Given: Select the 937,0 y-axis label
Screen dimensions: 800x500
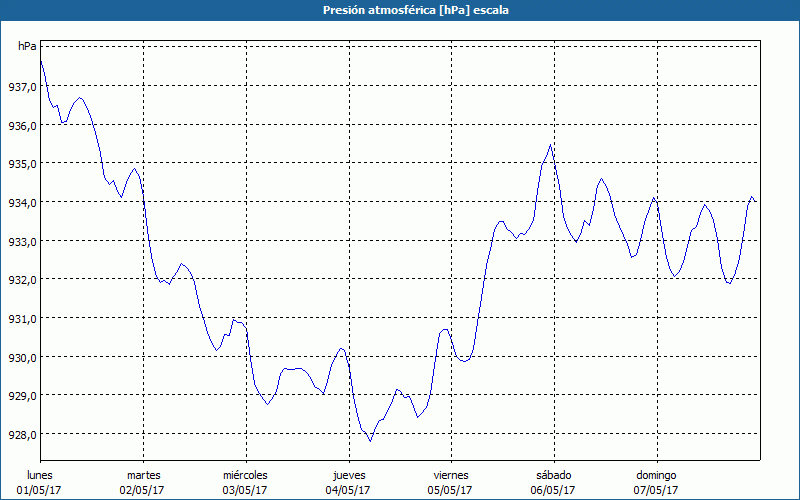Looking at the screenshot, I should point(21,87).
